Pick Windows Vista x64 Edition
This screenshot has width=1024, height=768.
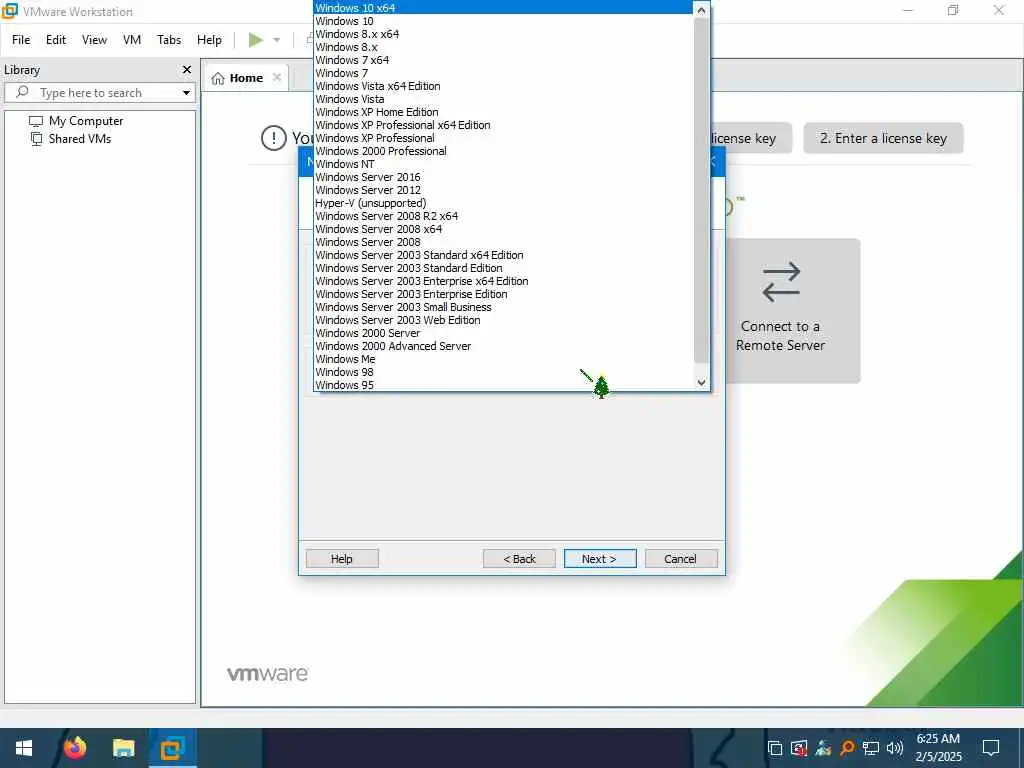coord(504,86)
